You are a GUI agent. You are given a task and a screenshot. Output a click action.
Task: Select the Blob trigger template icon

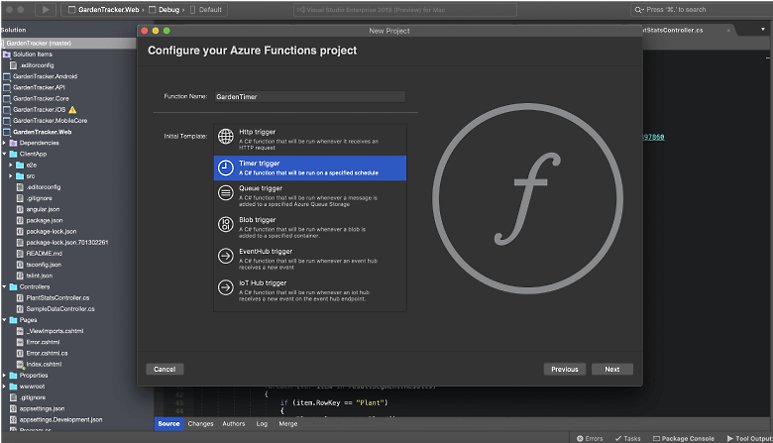pyautogui.click(x=226, y=224)
